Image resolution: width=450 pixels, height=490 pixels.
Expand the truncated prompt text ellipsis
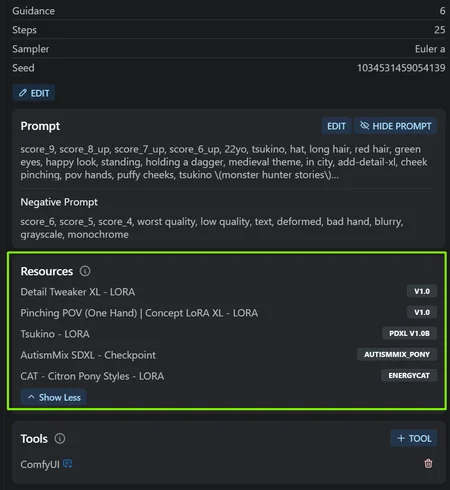(335, 175)
